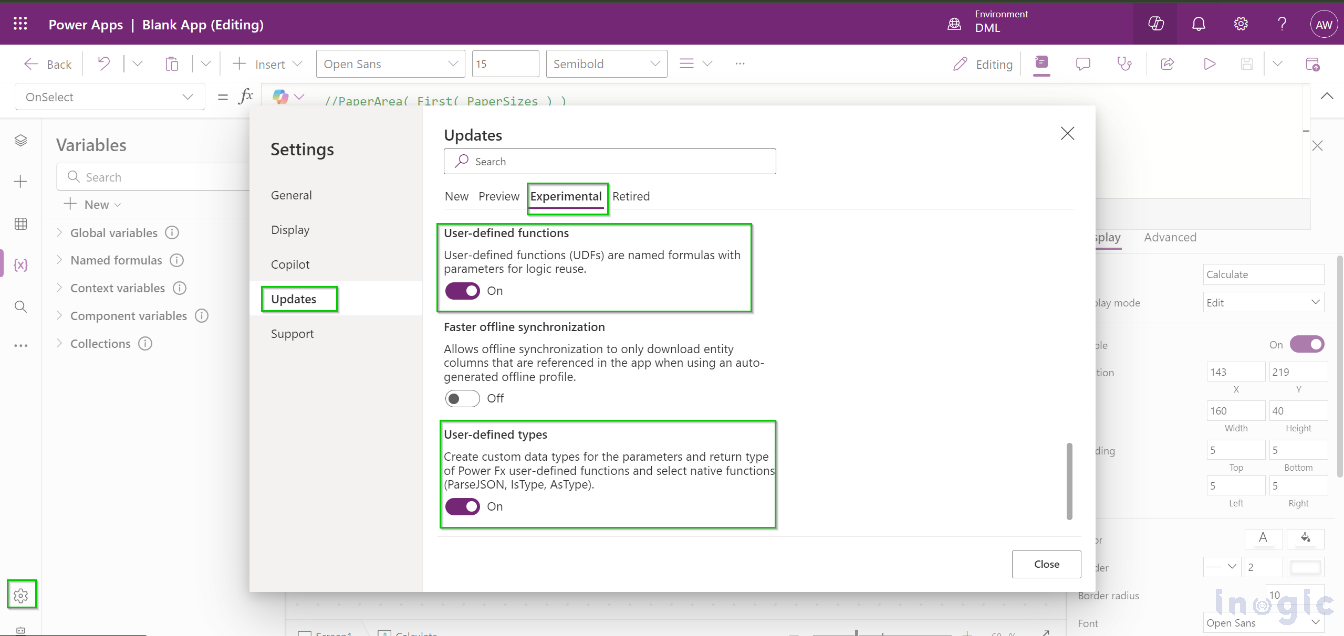The height and width of the screenshot is (636, 1344).
Task: Enable Faster offline synchronization toggle
Action: [x=463, y=398]
